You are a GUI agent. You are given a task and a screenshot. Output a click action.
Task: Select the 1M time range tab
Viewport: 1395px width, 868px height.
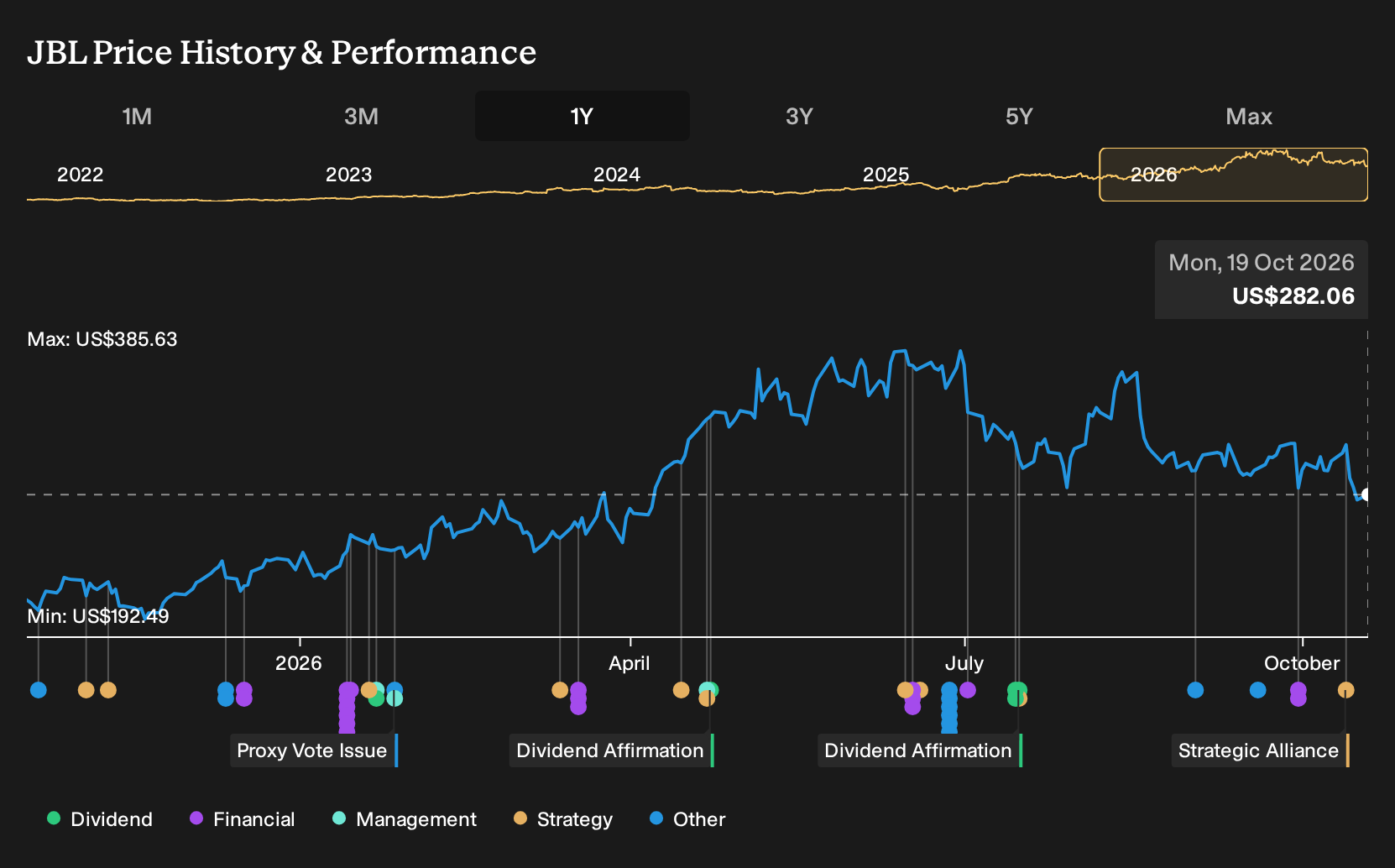click(137, 117)
